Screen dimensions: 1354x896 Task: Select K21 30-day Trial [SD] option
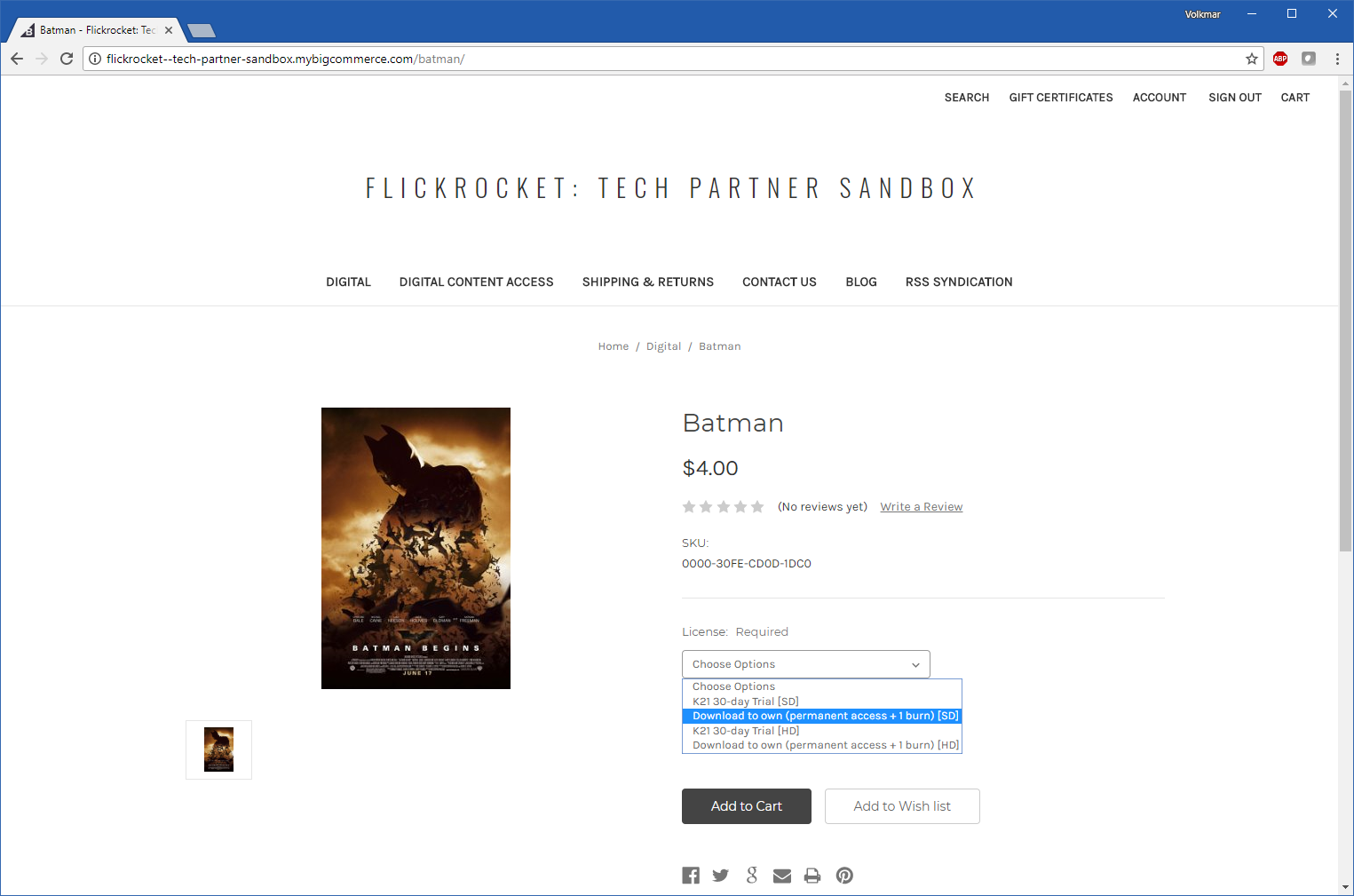(746, 702)
